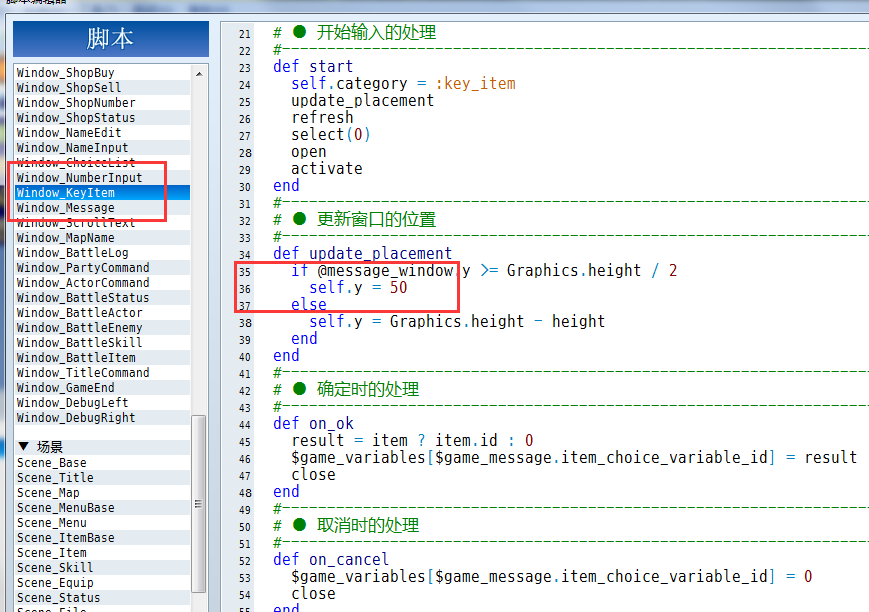This screenshot has width=869, height=612.
Task: Click the 'def on_cancel' code line
Action: click(x=331, y=559)
